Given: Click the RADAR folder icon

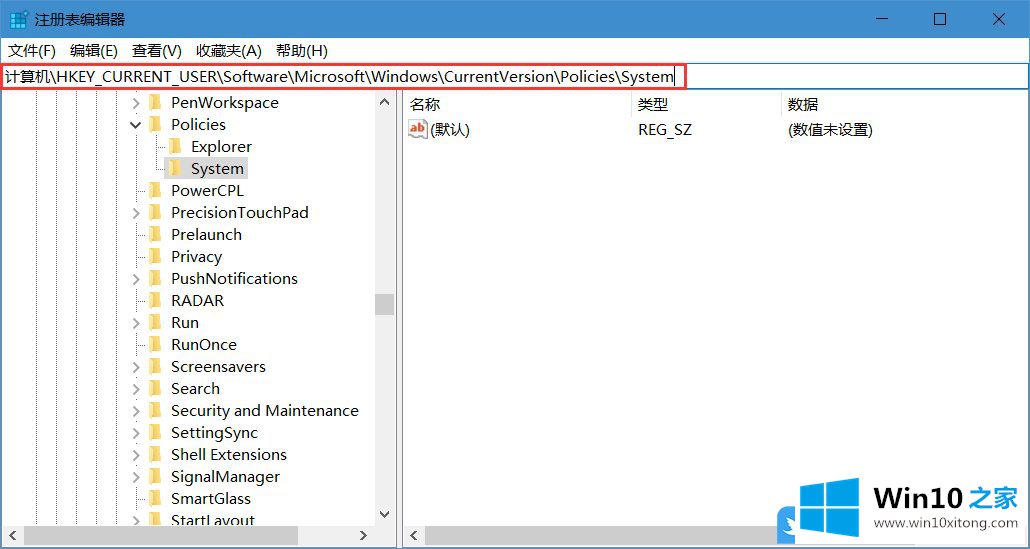Looking at the screenshot, I should [155, 300].
